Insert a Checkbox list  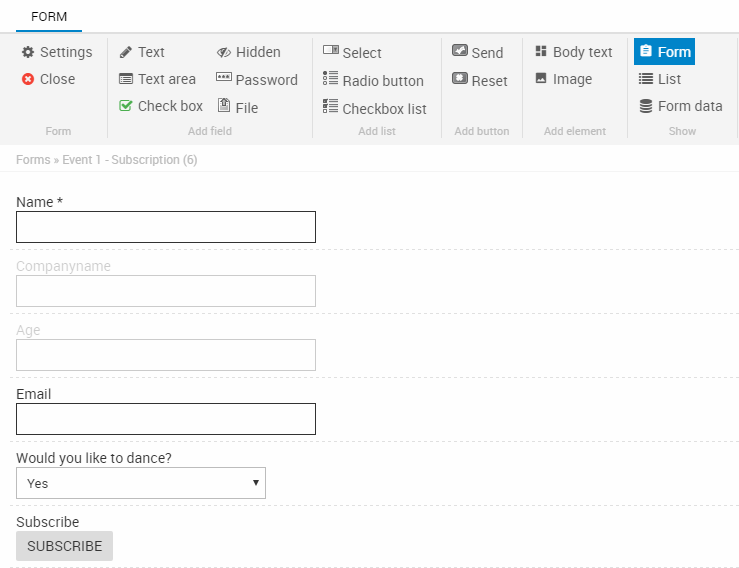click(x=374, y=109)
